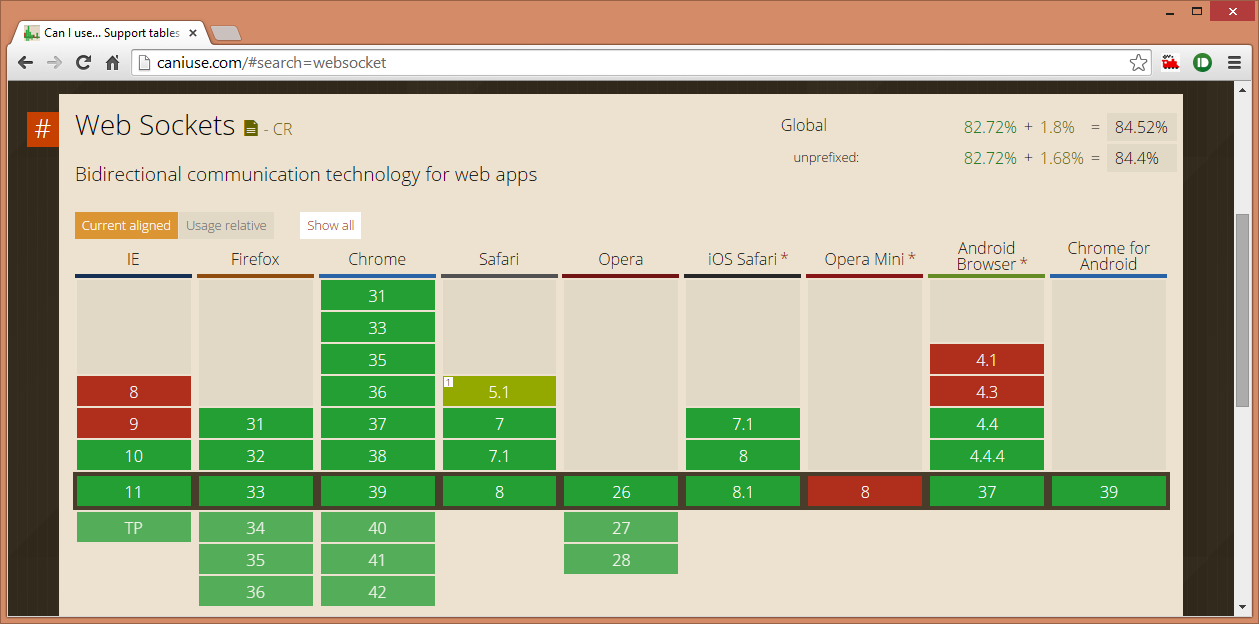Click the address bar URL field
1259x624 pixels.
tap(630, 63)
